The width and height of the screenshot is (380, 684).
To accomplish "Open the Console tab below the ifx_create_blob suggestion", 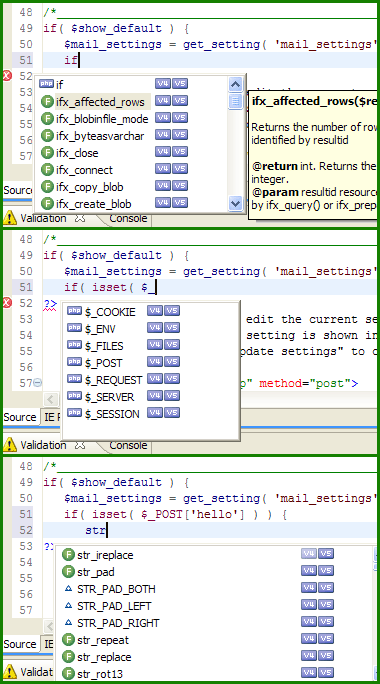I will coord(128,218).
